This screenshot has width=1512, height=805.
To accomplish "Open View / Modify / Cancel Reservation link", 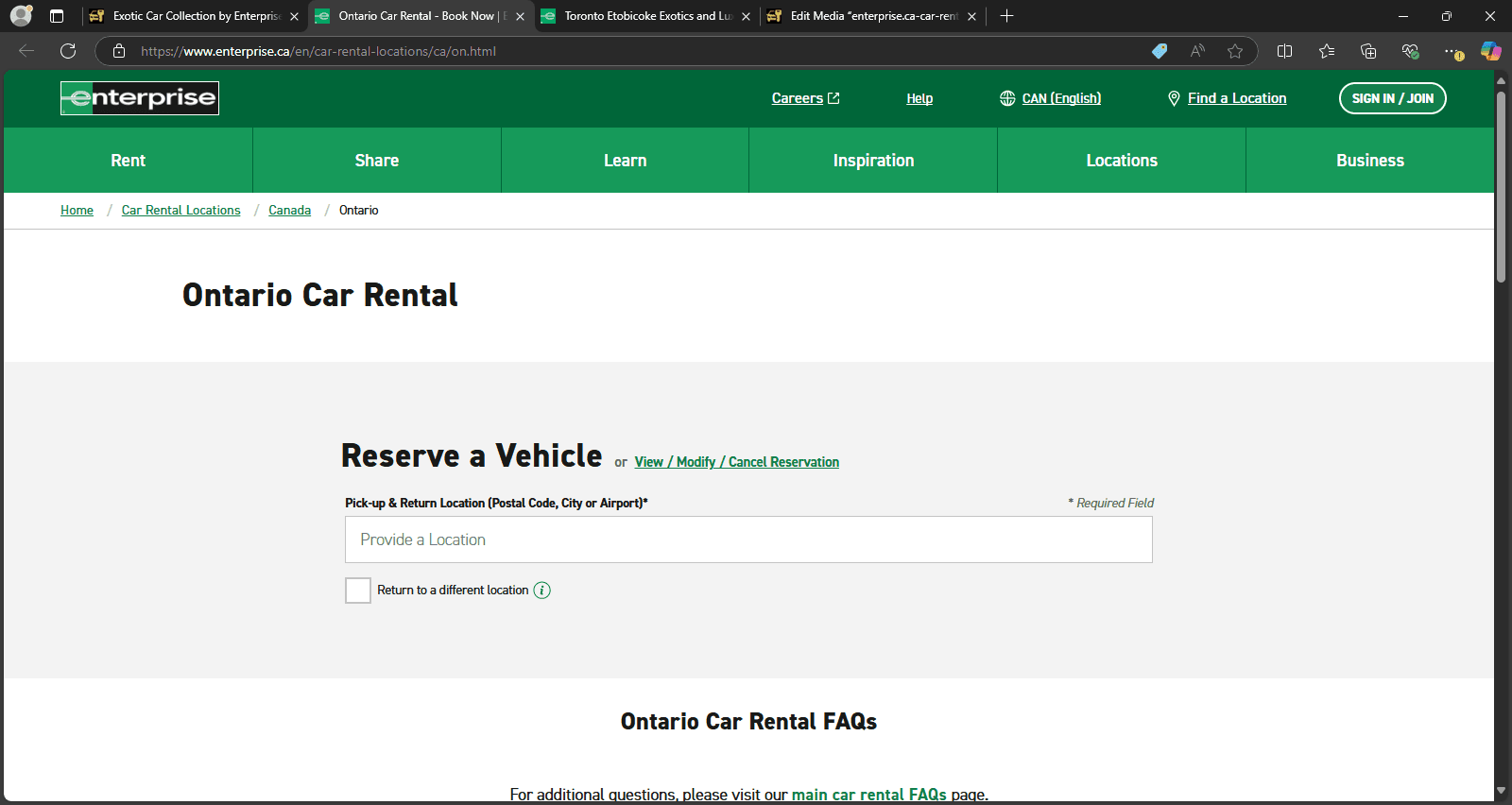I will coord(736,462).
